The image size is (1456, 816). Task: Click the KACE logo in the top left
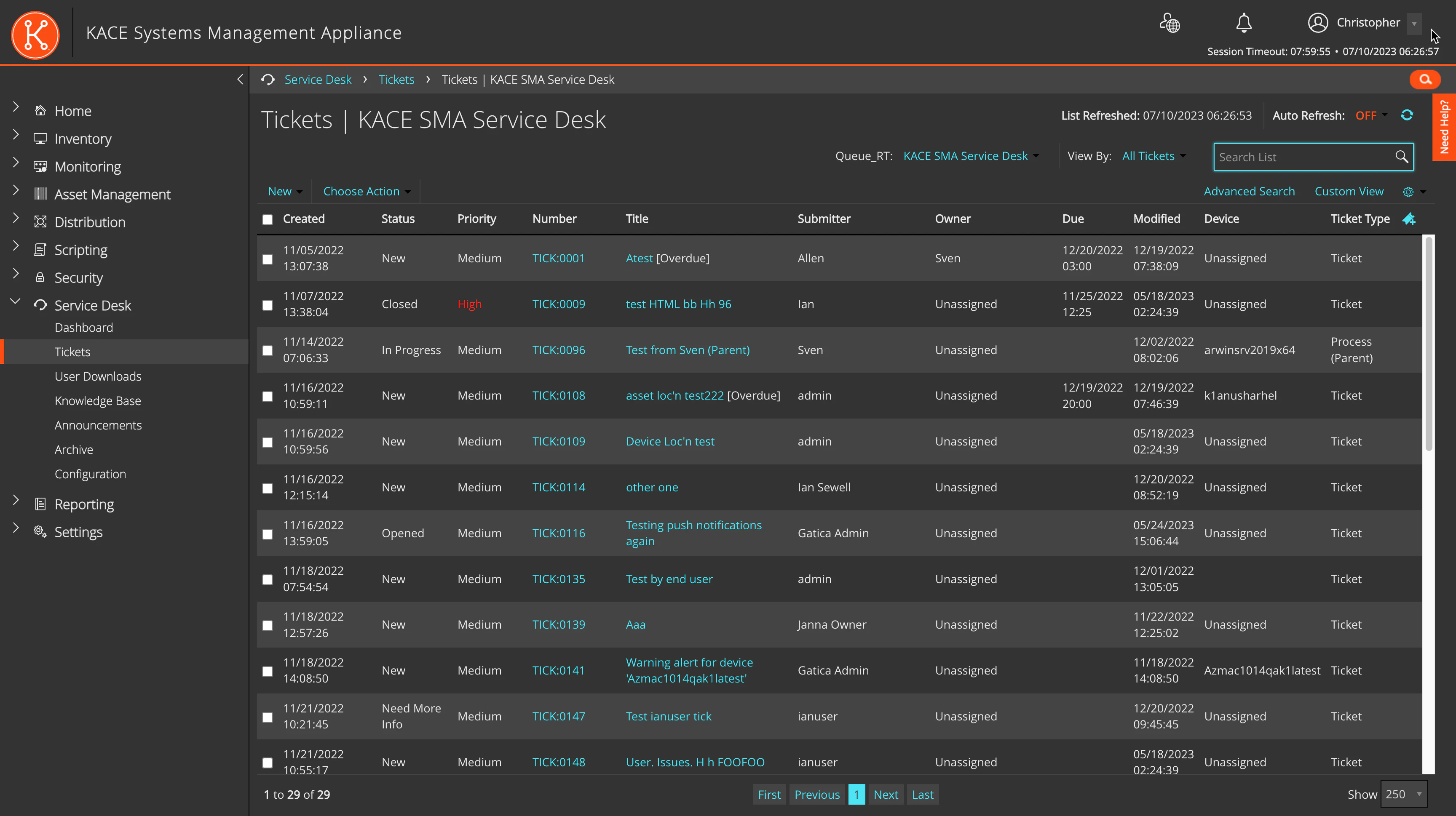[x=35, y=35]
